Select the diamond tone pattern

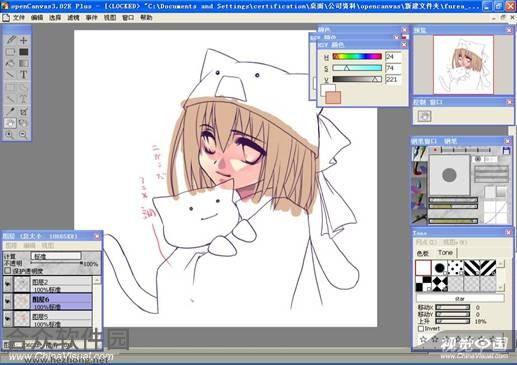point(439,284)
